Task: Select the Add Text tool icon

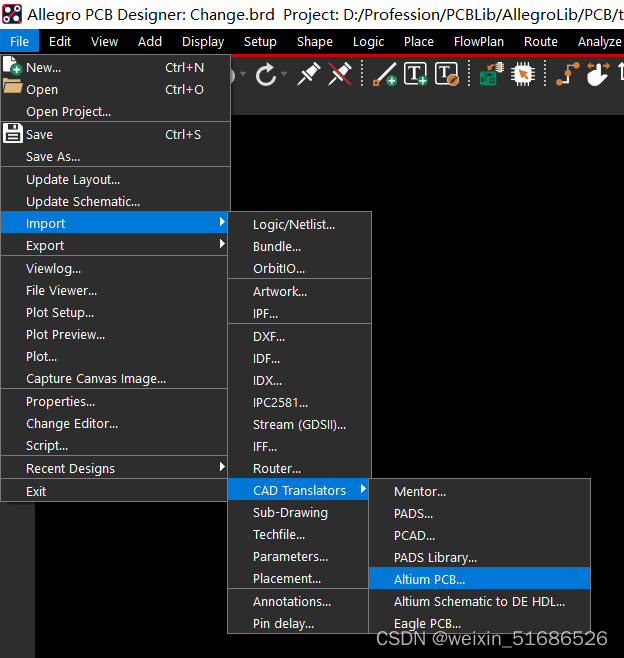Action: (x=415, y=75)
